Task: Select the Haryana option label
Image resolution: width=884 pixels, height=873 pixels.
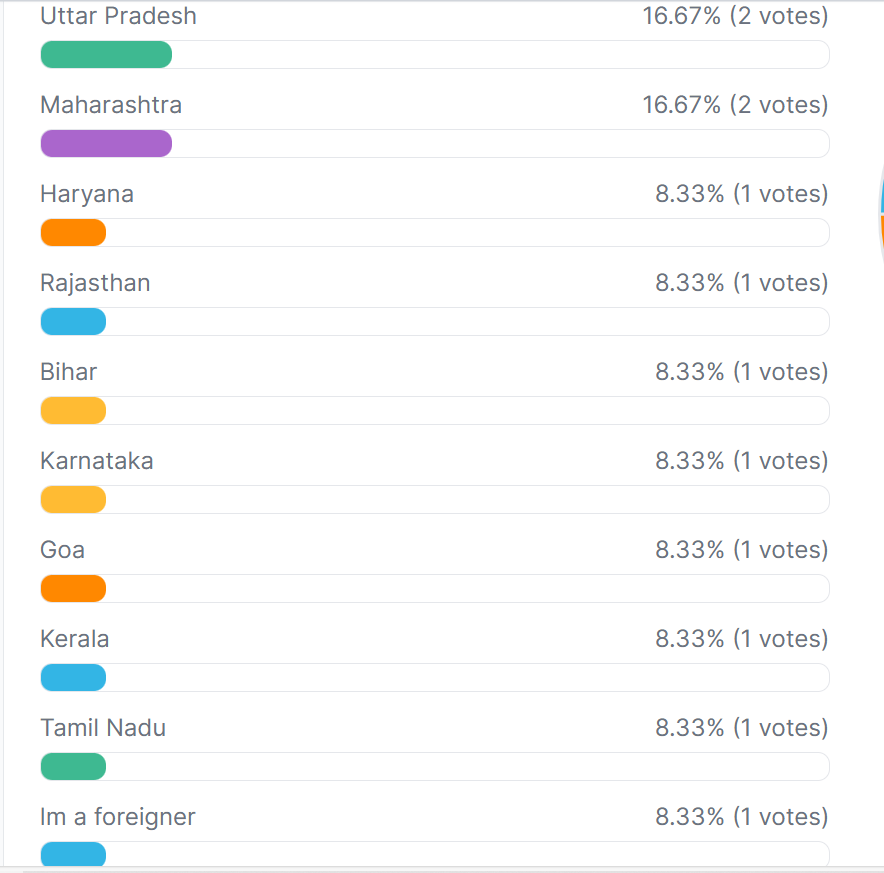Action: 87,195
